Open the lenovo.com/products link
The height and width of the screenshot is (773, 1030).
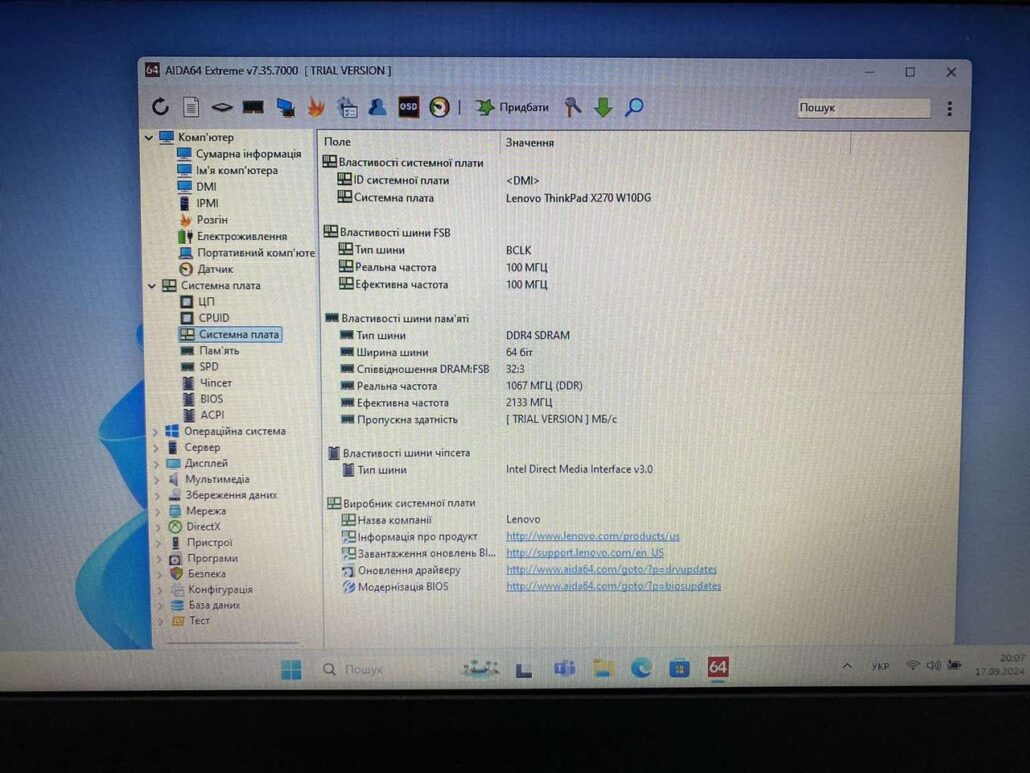pos(593,536)
